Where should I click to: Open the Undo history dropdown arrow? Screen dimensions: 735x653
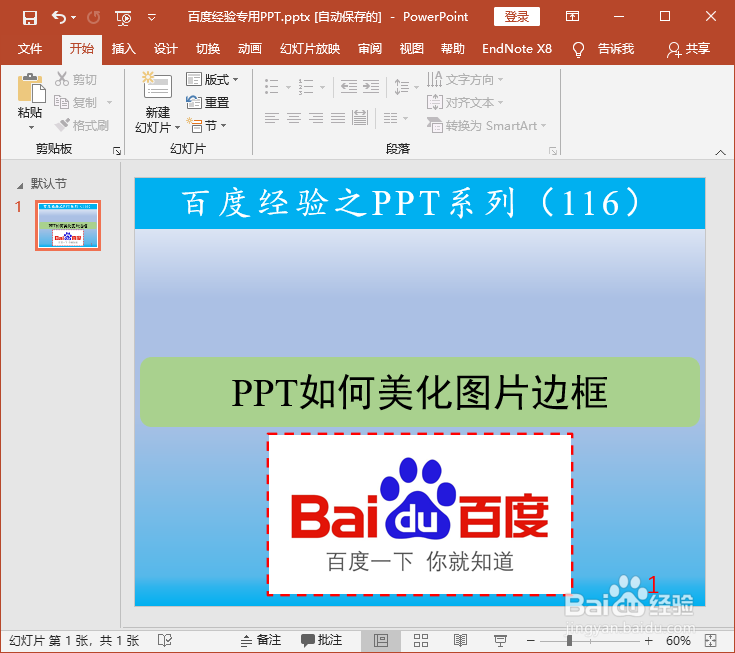coord(74,18)
